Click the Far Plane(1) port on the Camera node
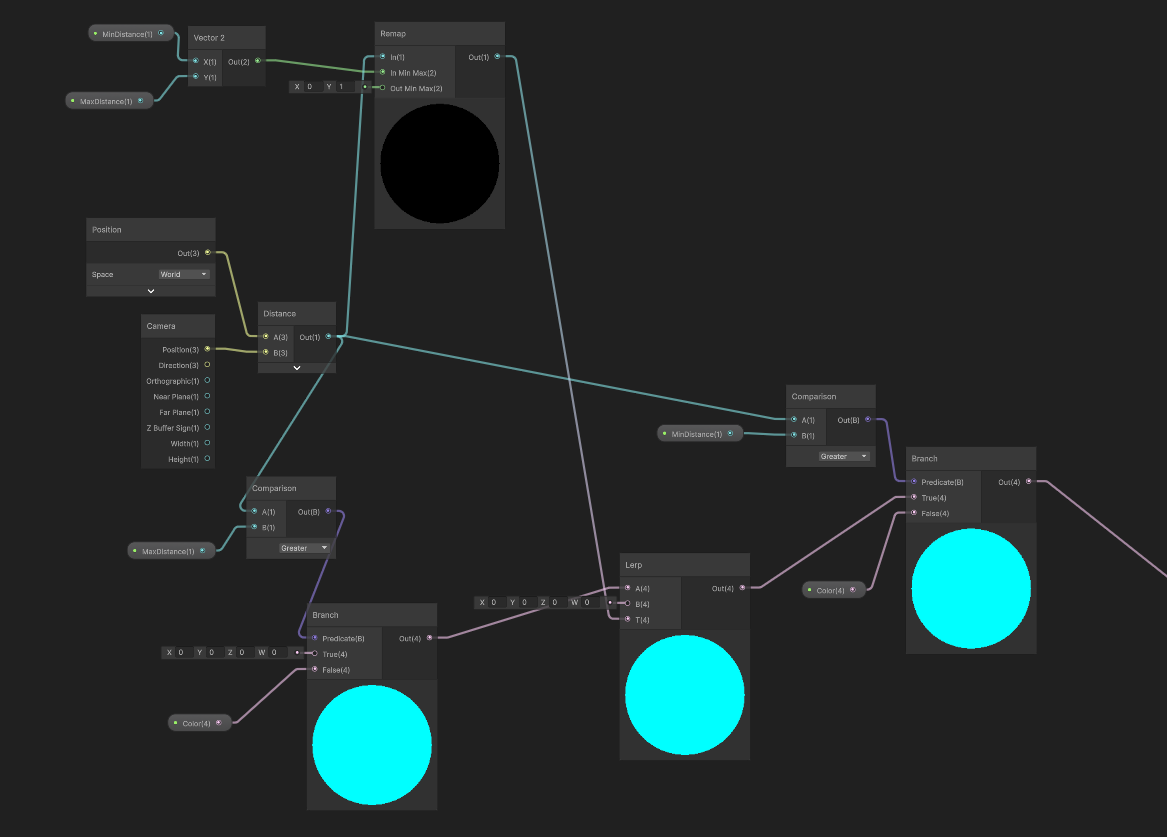 pyautogui.click(x=208, y=412)
